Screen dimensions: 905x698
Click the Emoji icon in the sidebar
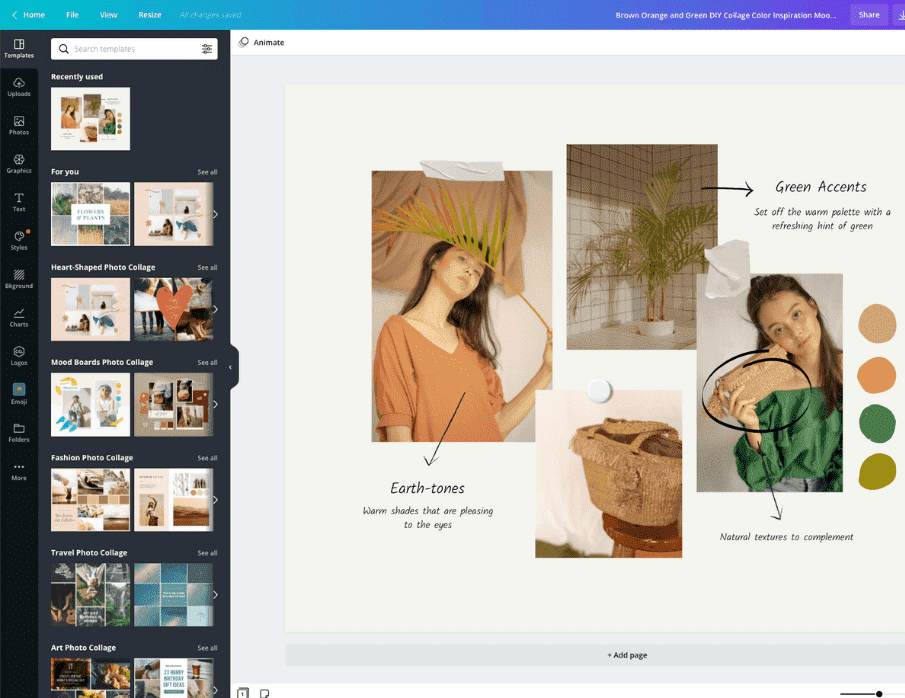(19, 392)
